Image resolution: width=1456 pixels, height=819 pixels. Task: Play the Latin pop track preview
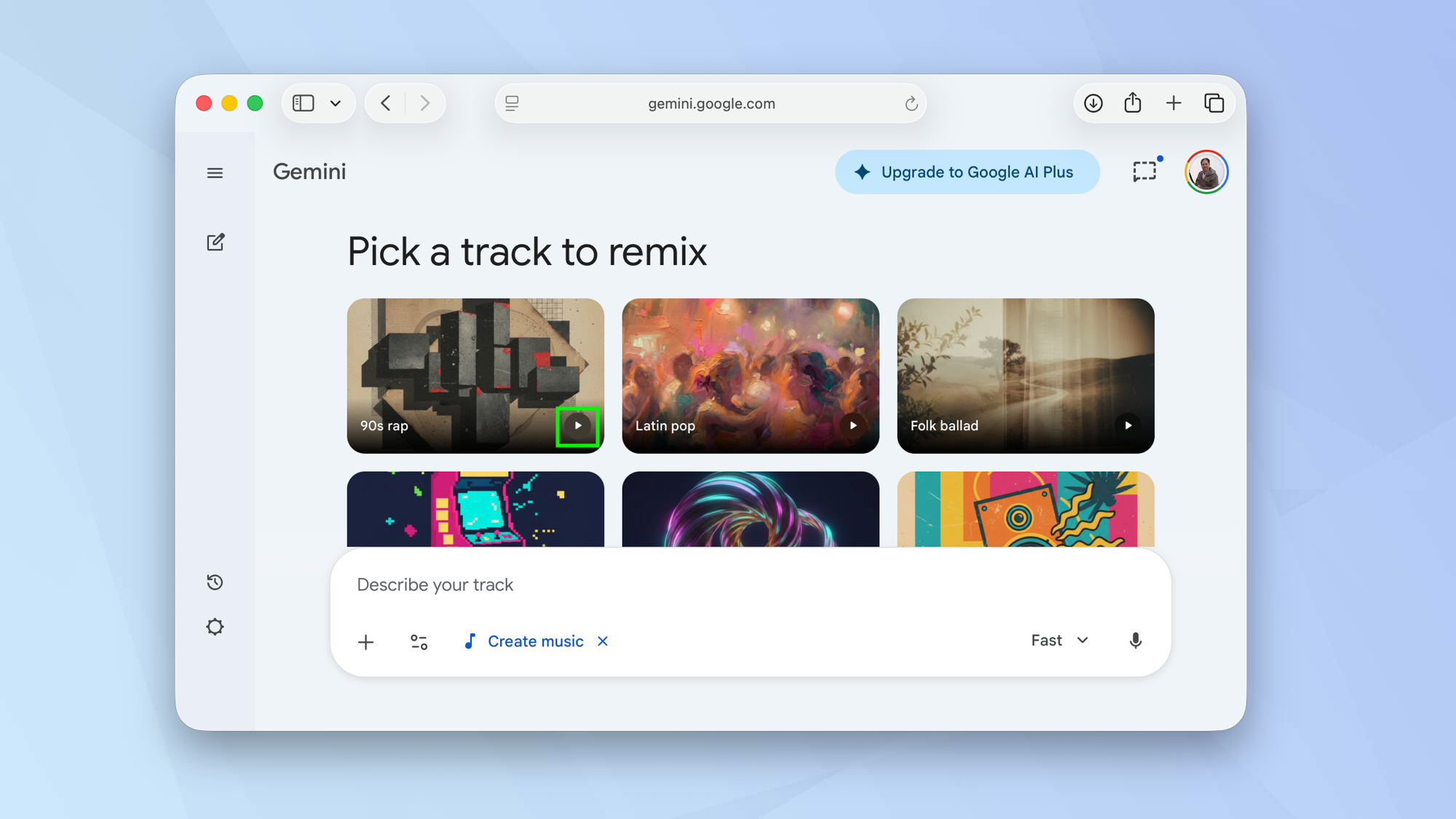[853, 426]
